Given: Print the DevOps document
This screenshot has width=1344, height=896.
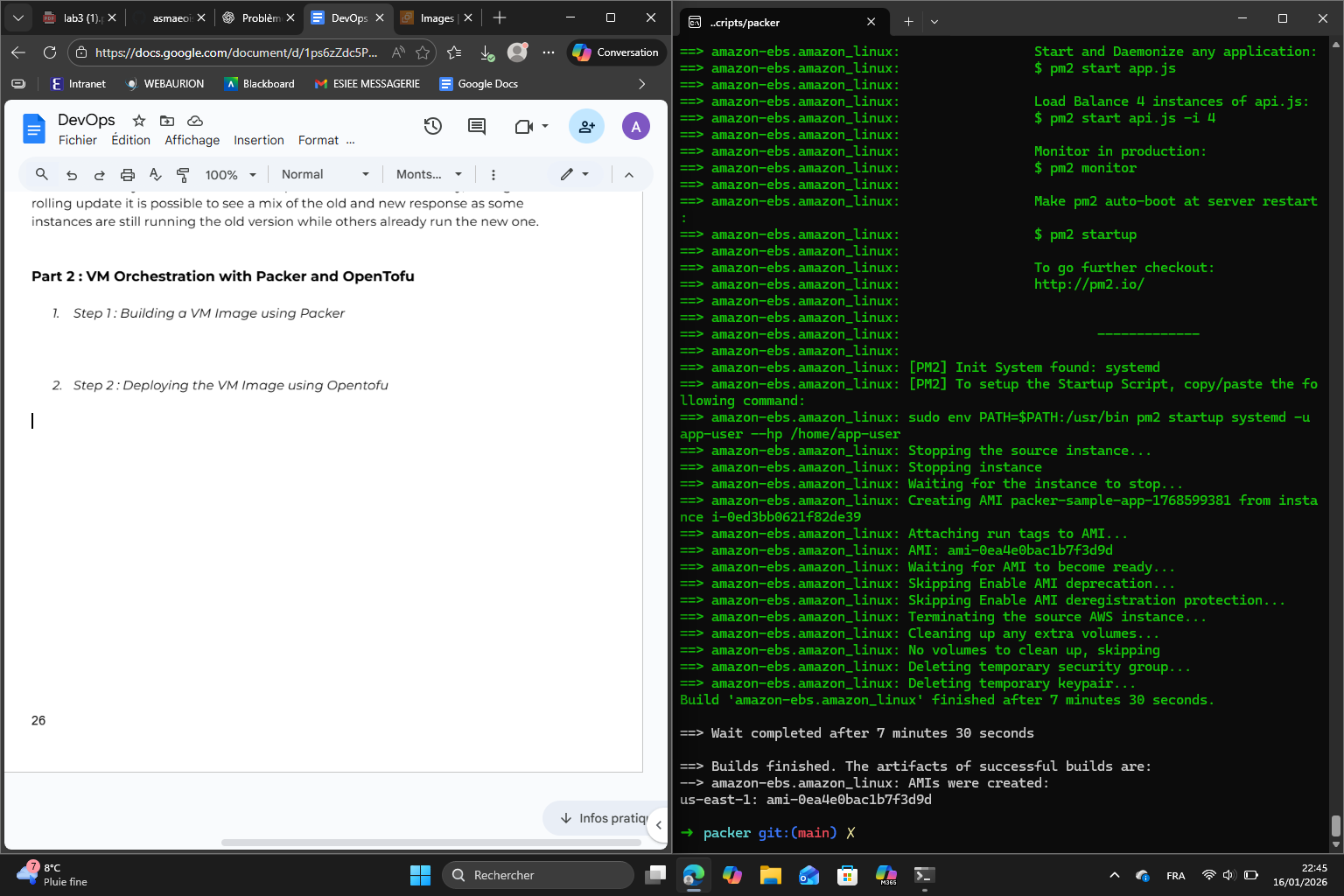Looking at the screenshot, I should [127, 174].
